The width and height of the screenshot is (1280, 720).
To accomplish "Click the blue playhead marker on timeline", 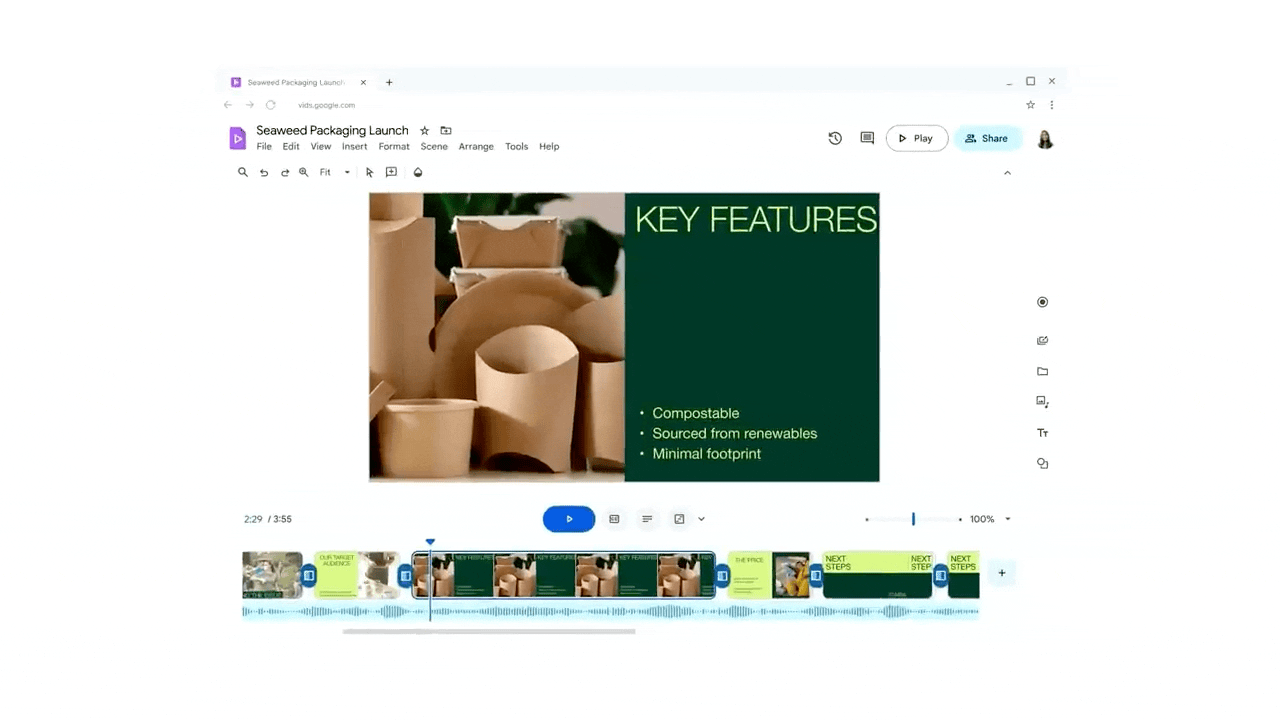I will 430,542.
